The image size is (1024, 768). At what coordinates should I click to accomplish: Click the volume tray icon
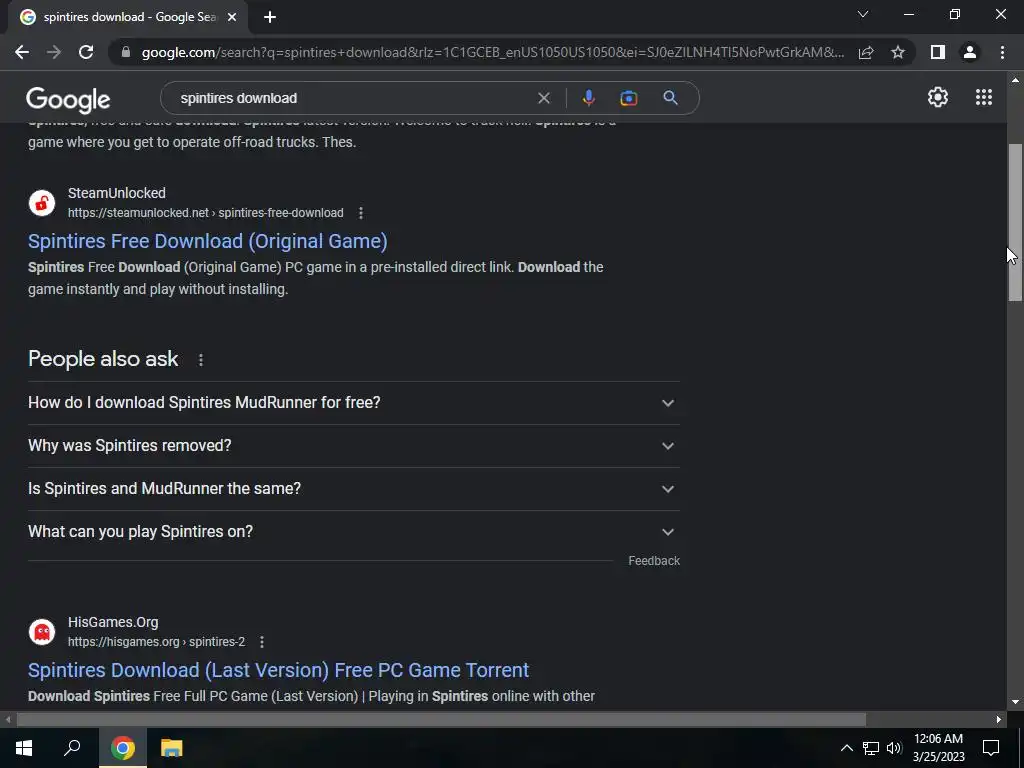click(894, 748)
